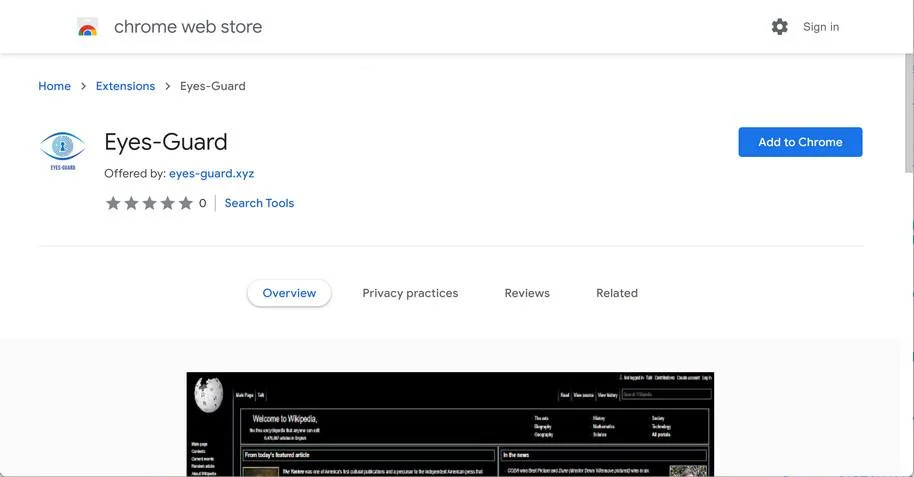Image resolution: width=914 pixels, height=477 pixels.
Task: Click the 'chrome web store' title text
Action: tap(188, 27)
